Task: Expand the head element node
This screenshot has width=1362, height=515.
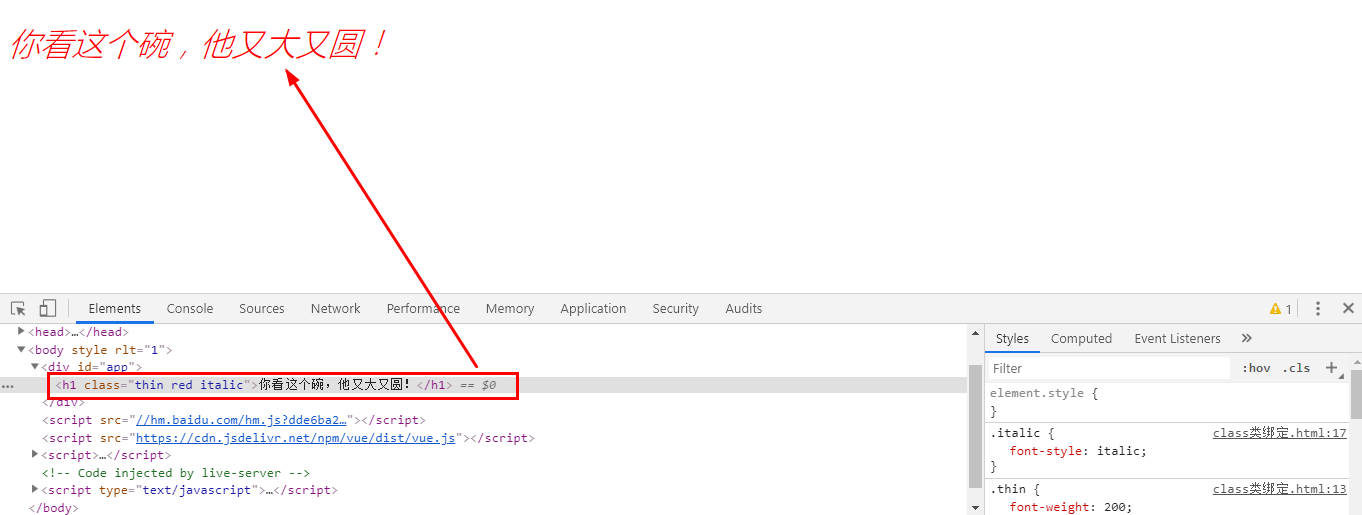Action: point(21,331)
